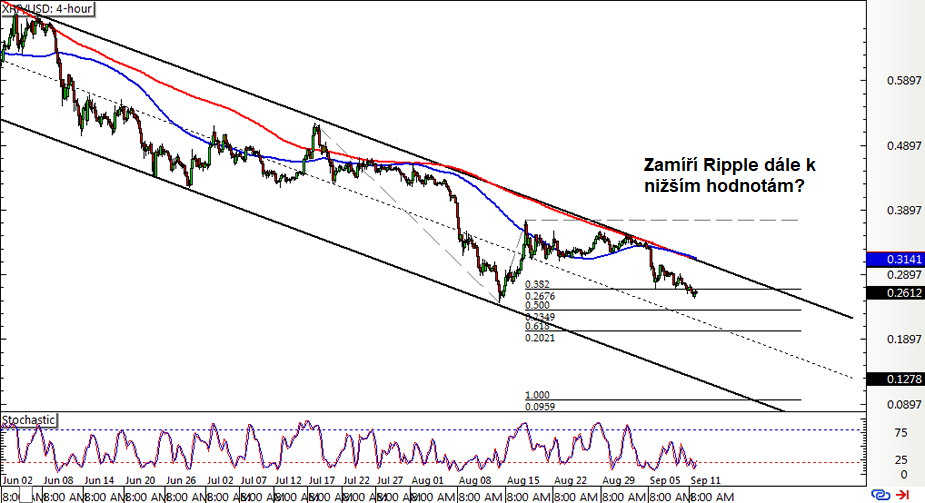Viewport: 925px width, 503px height.
Task: Click the Jun 26 date label
Action: (181, 481)
